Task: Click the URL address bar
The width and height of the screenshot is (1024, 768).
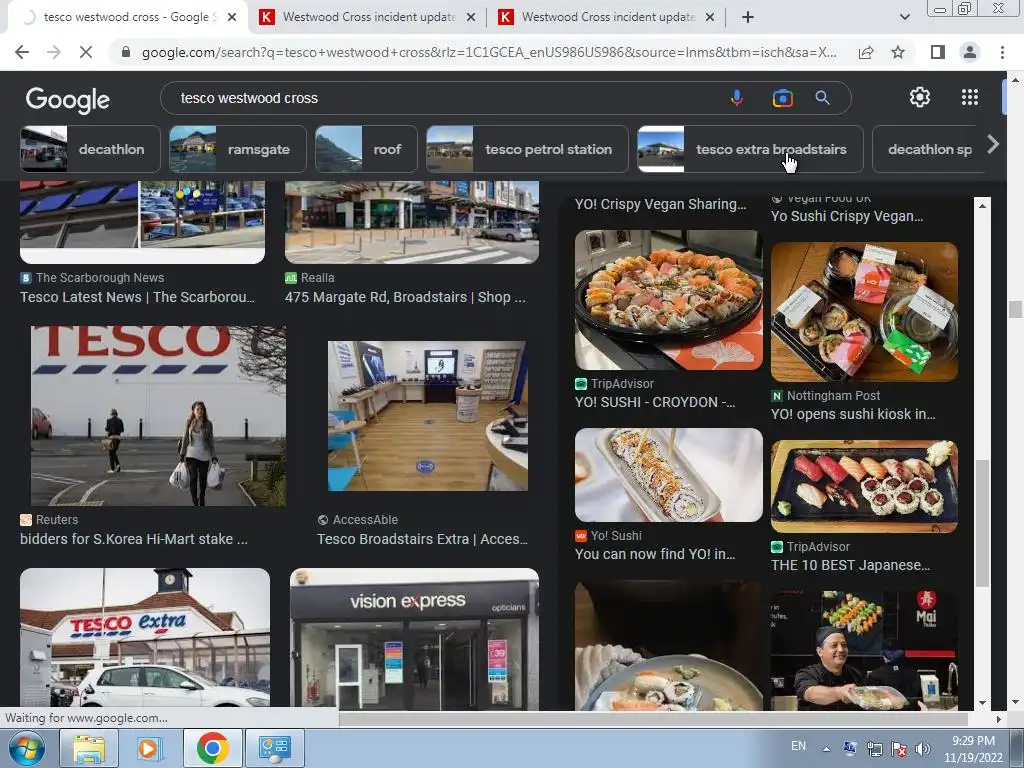Action: click(x=488, y=52)
